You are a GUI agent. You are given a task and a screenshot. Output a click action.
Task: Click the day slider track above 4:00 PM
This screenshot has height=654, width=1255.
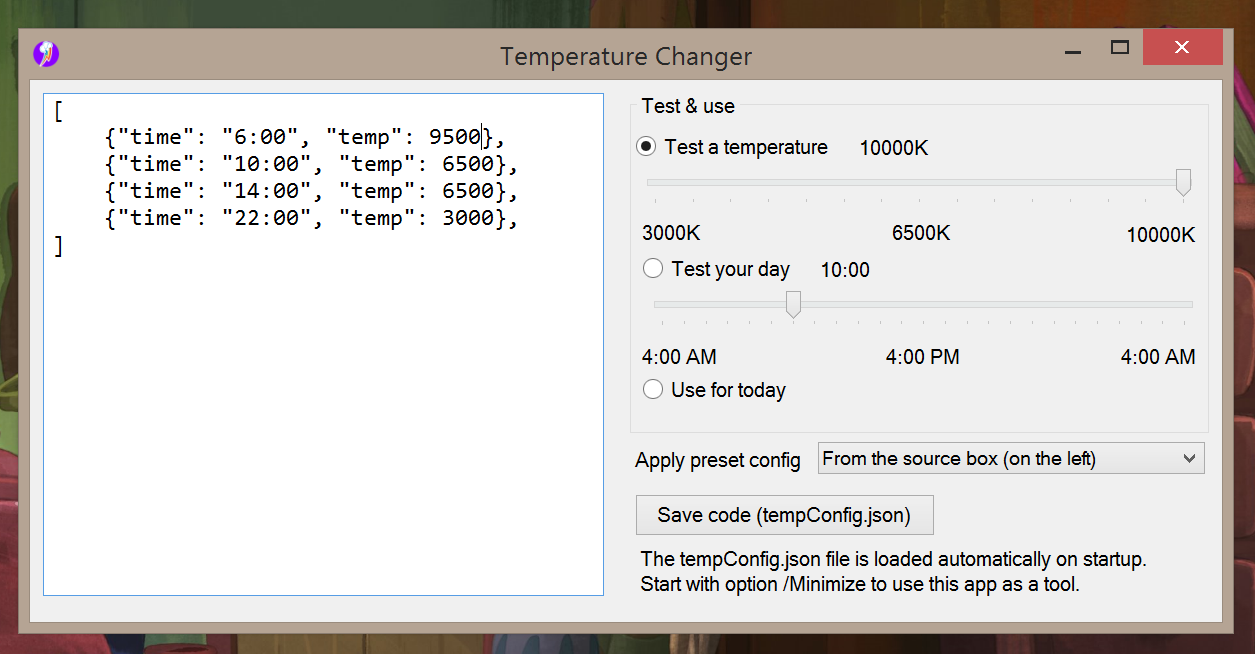click(x=922, y=304)
